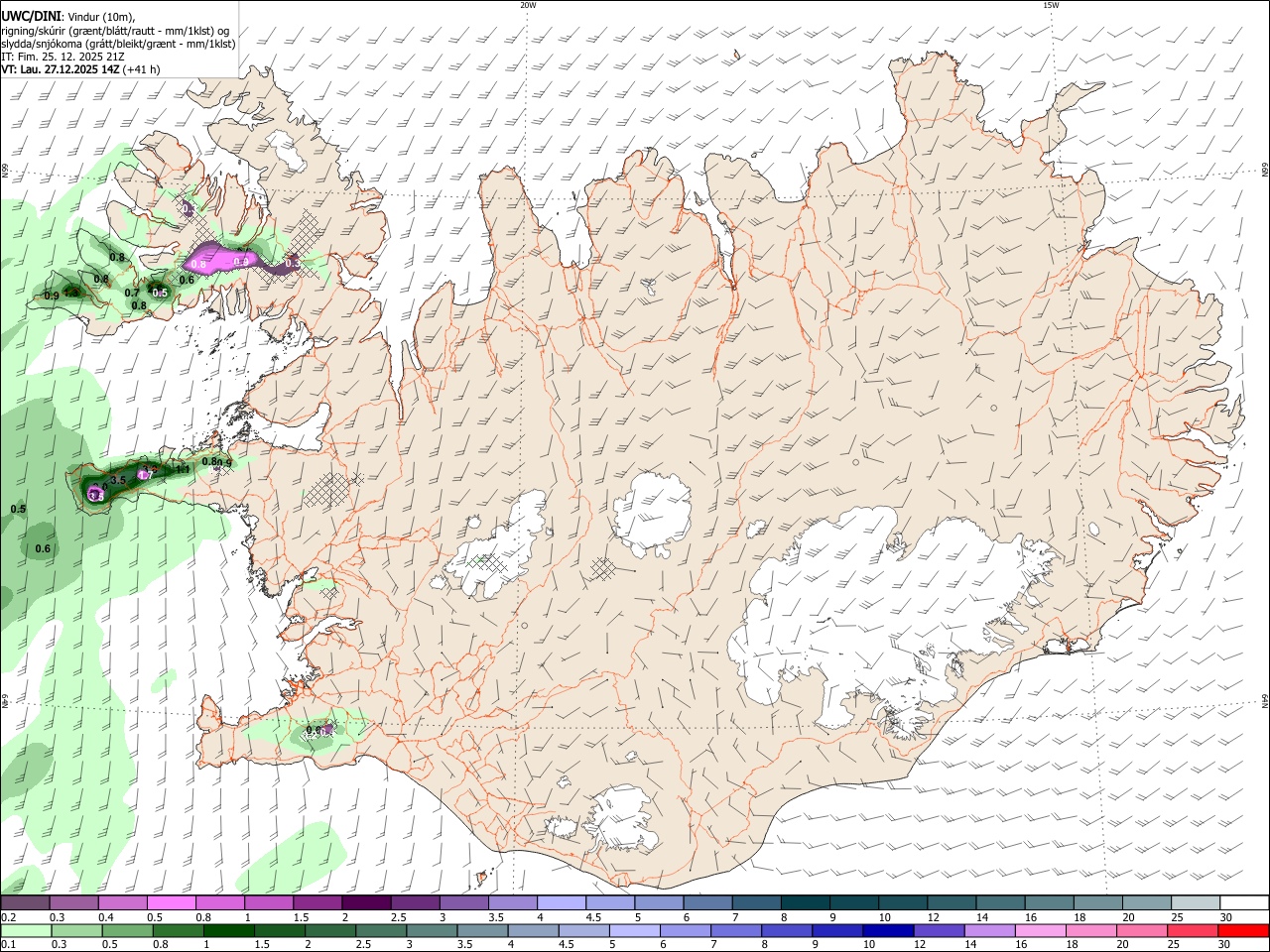Click the '0.4' snow legend label
The image size is (1270, 952).
click(106, 917)
